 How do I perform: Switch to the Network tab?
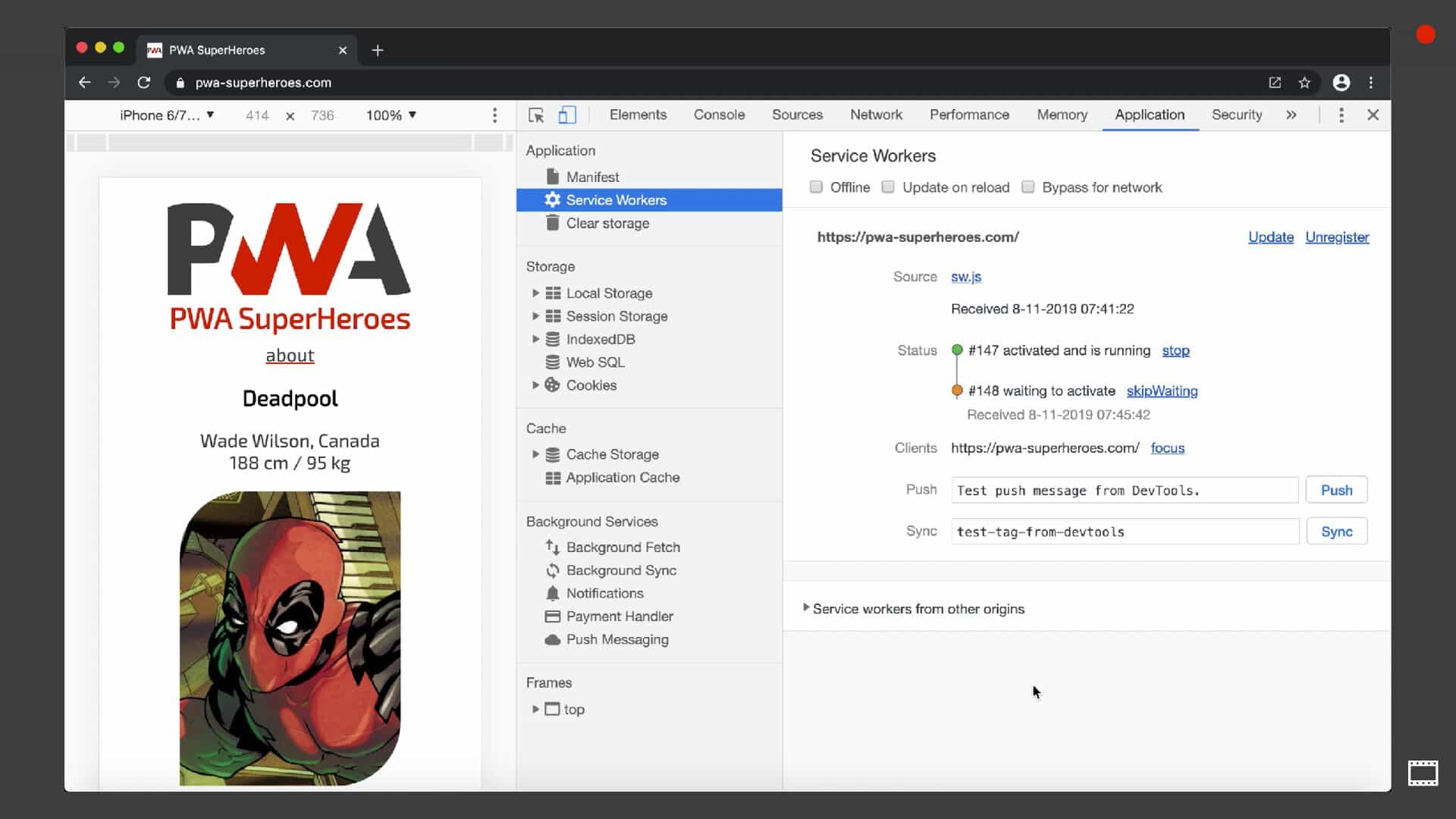[x=876, y=115]
